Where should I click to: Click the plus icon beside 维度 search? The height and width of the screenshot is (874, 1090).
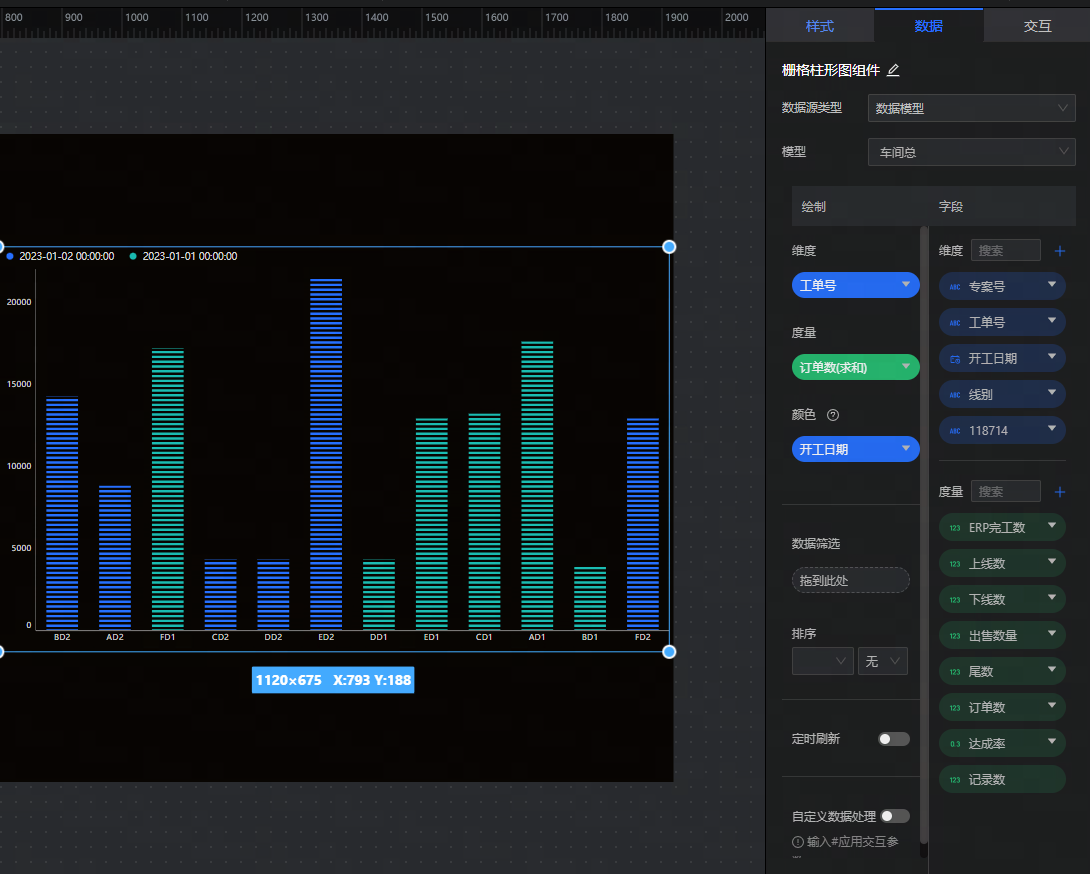1060,251
